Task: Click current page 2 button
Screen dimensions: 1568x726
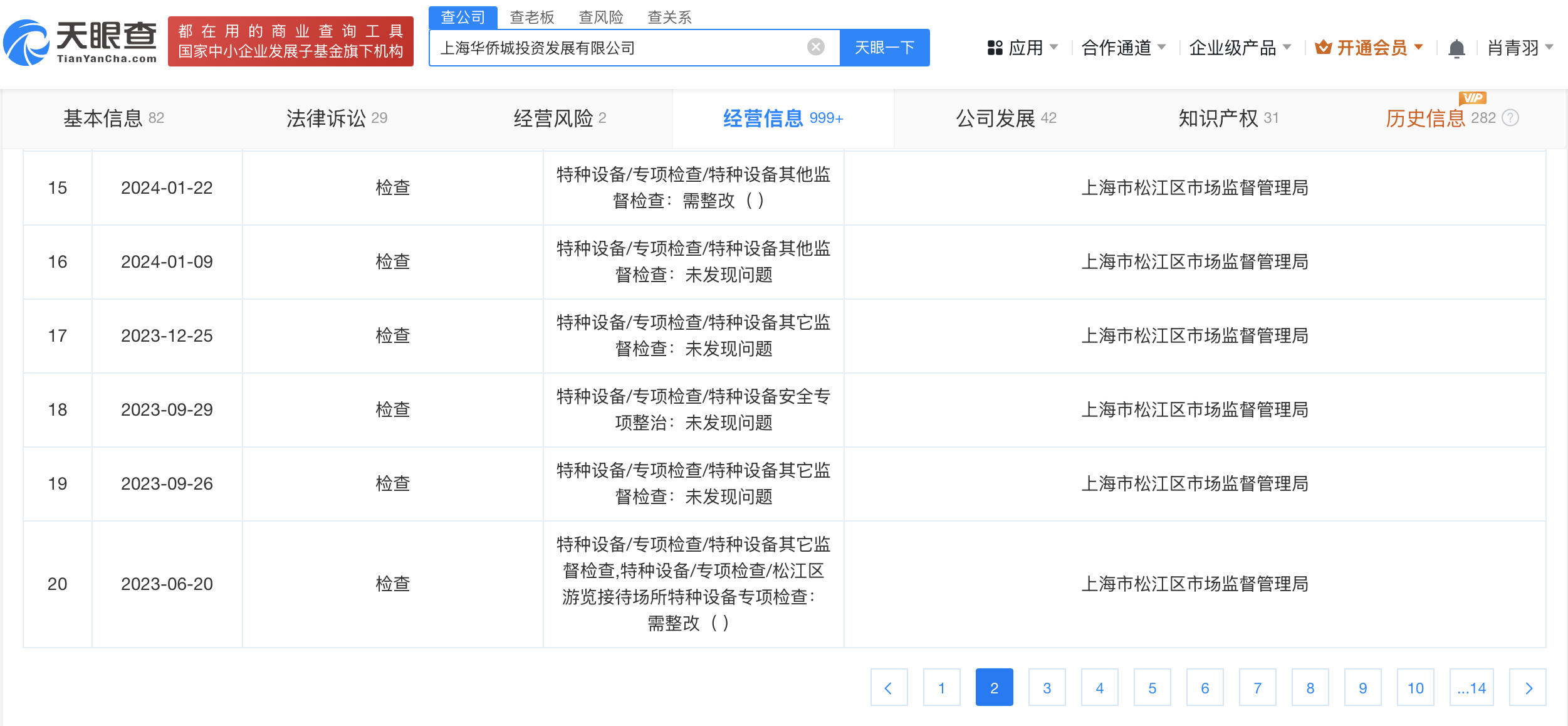Action: pyautogui.click(x=994, y=688)
